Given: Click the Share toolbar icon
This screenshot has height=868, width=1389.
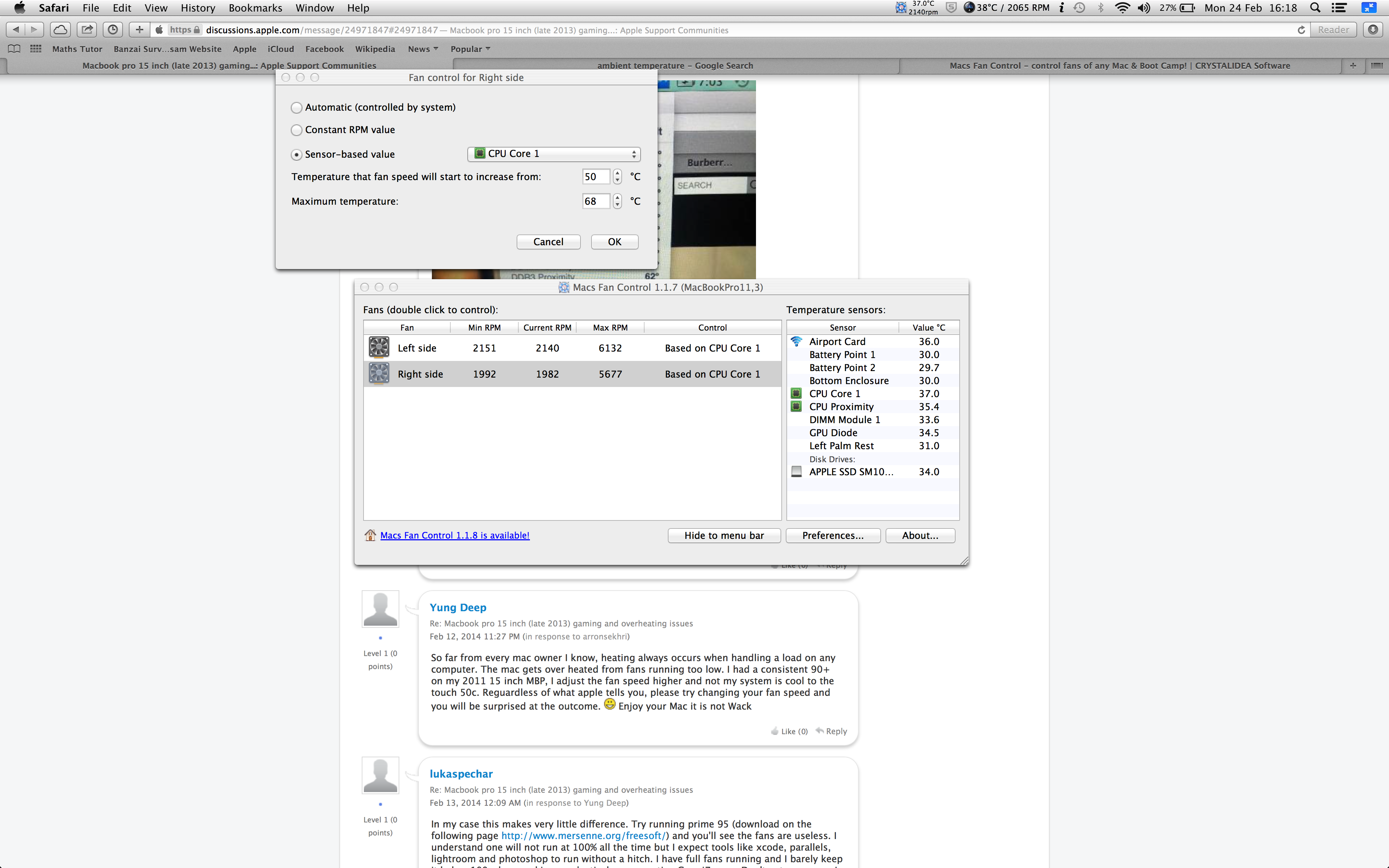Looking at the screenshot, I should point(87,30).
